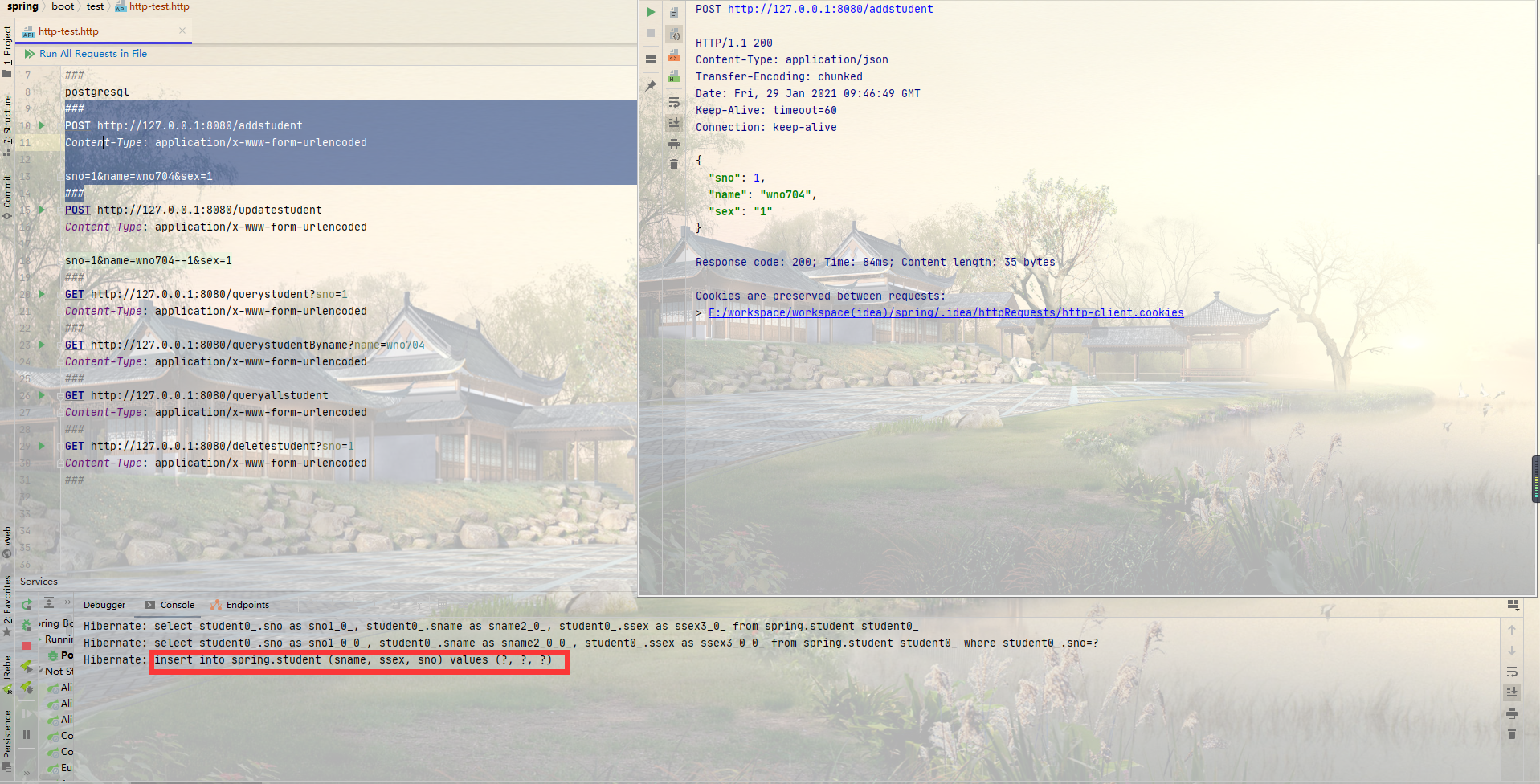The width and height of the screenshot is (1540, 784).
Task: Run the addstudent POST request from gutter
Action: (x=43, y=125)
